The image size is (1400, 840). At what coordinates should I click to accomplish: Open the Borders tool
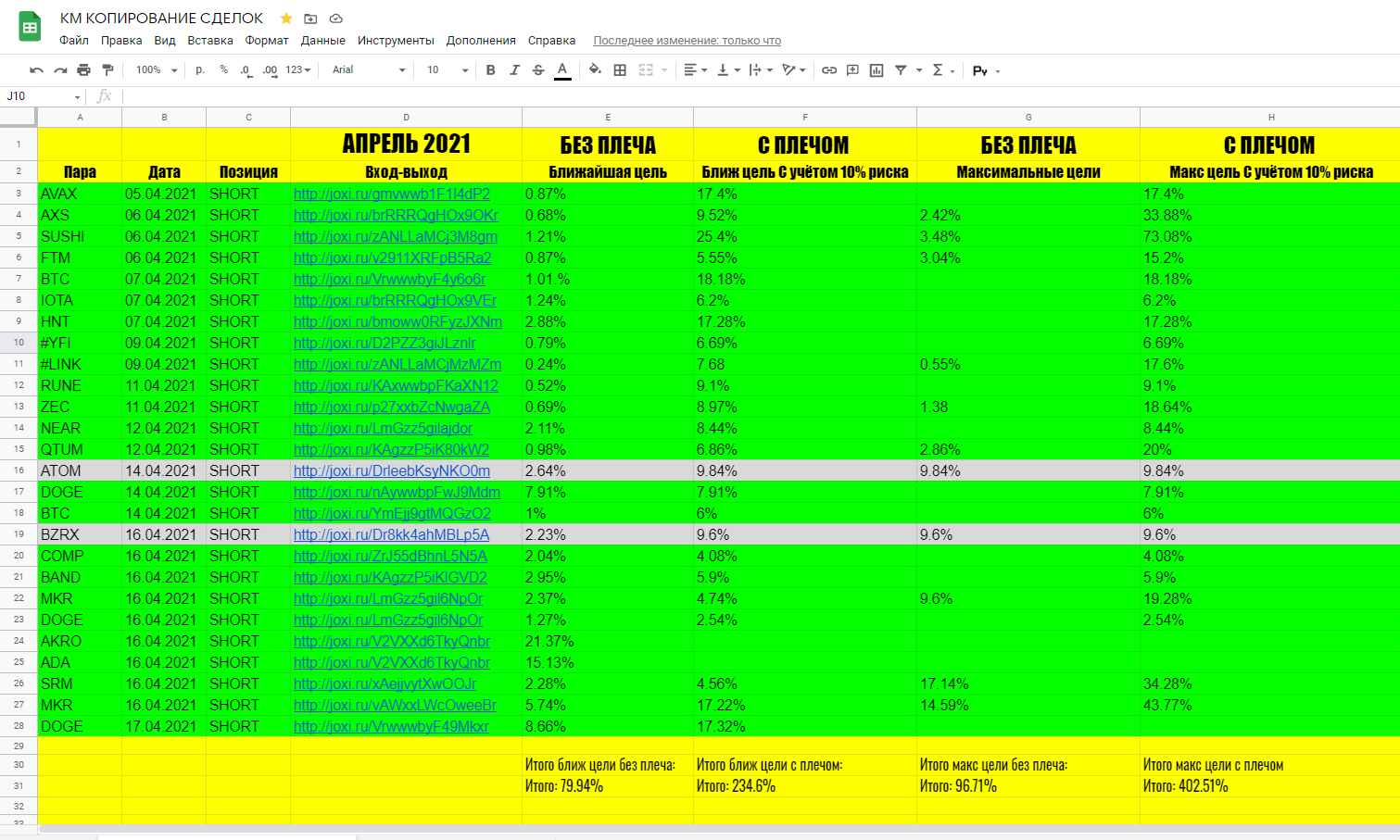click(620, 70)
